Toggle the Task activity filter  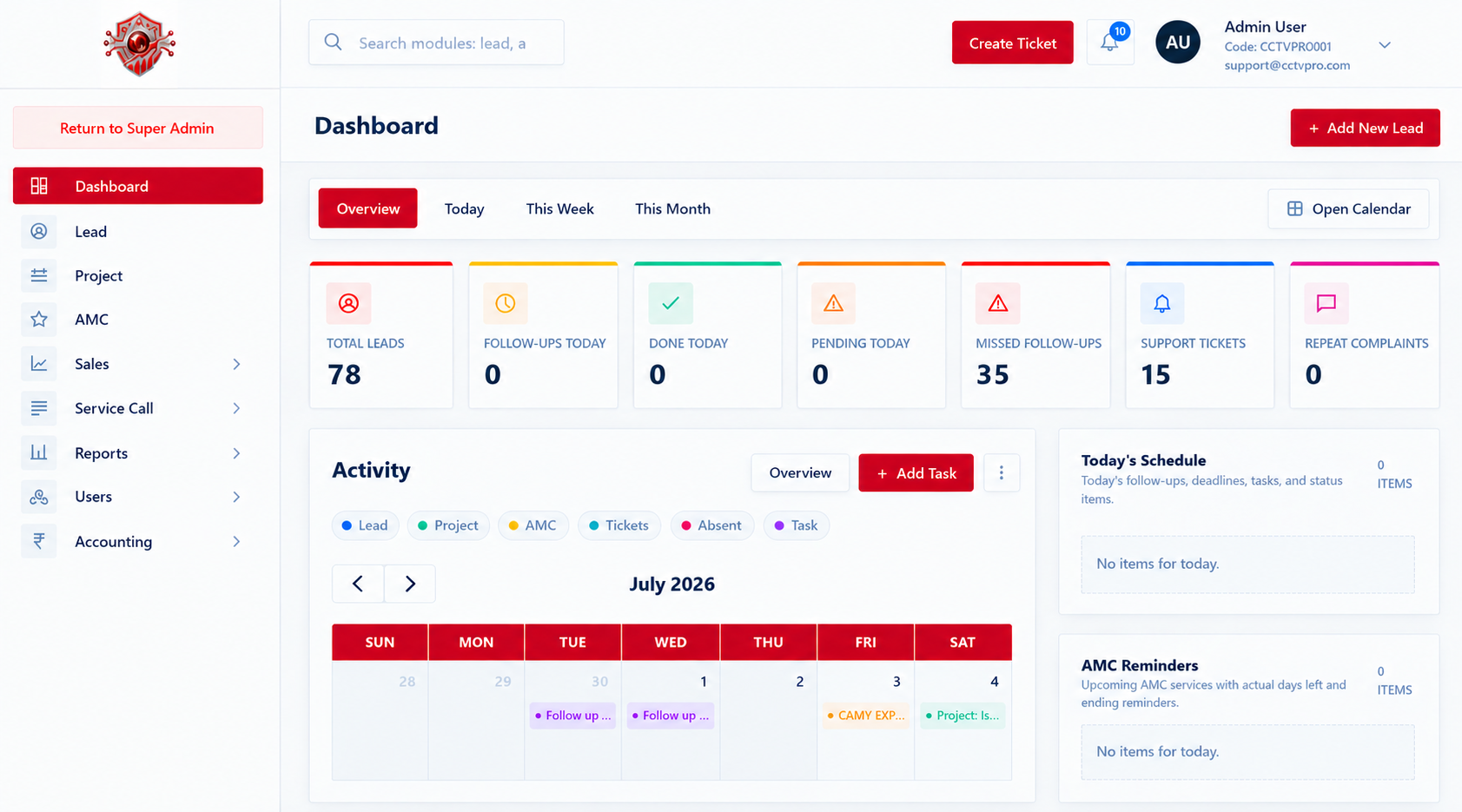point(797,525)
